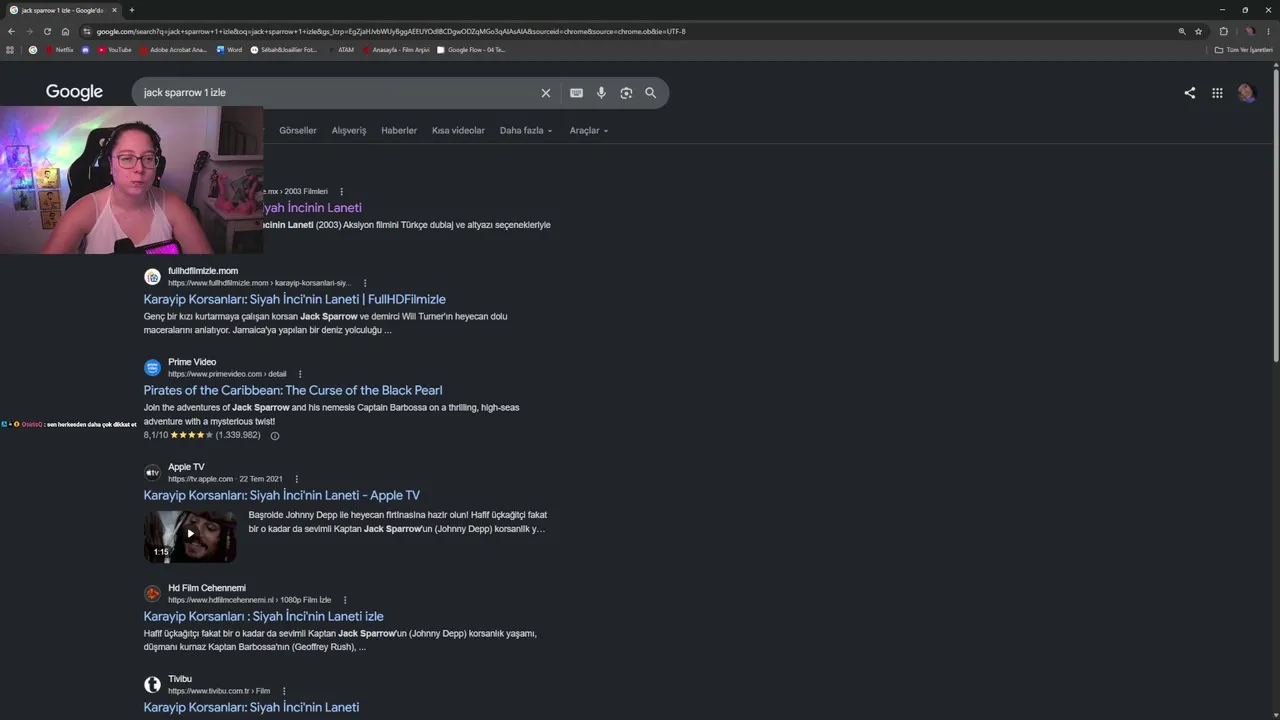Open the Word bookmark

[229, 49]
